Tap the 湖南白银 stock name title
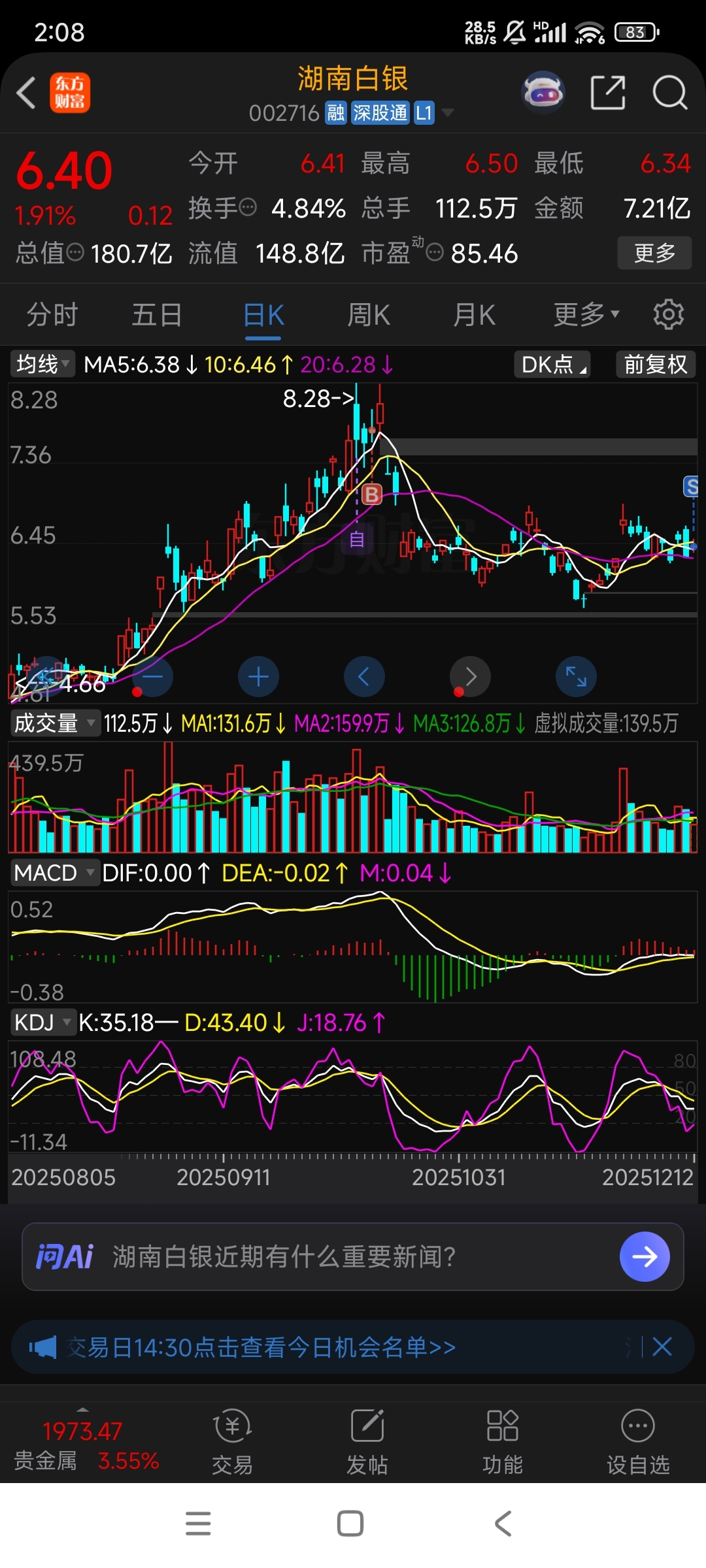 (x=353, y=79)
